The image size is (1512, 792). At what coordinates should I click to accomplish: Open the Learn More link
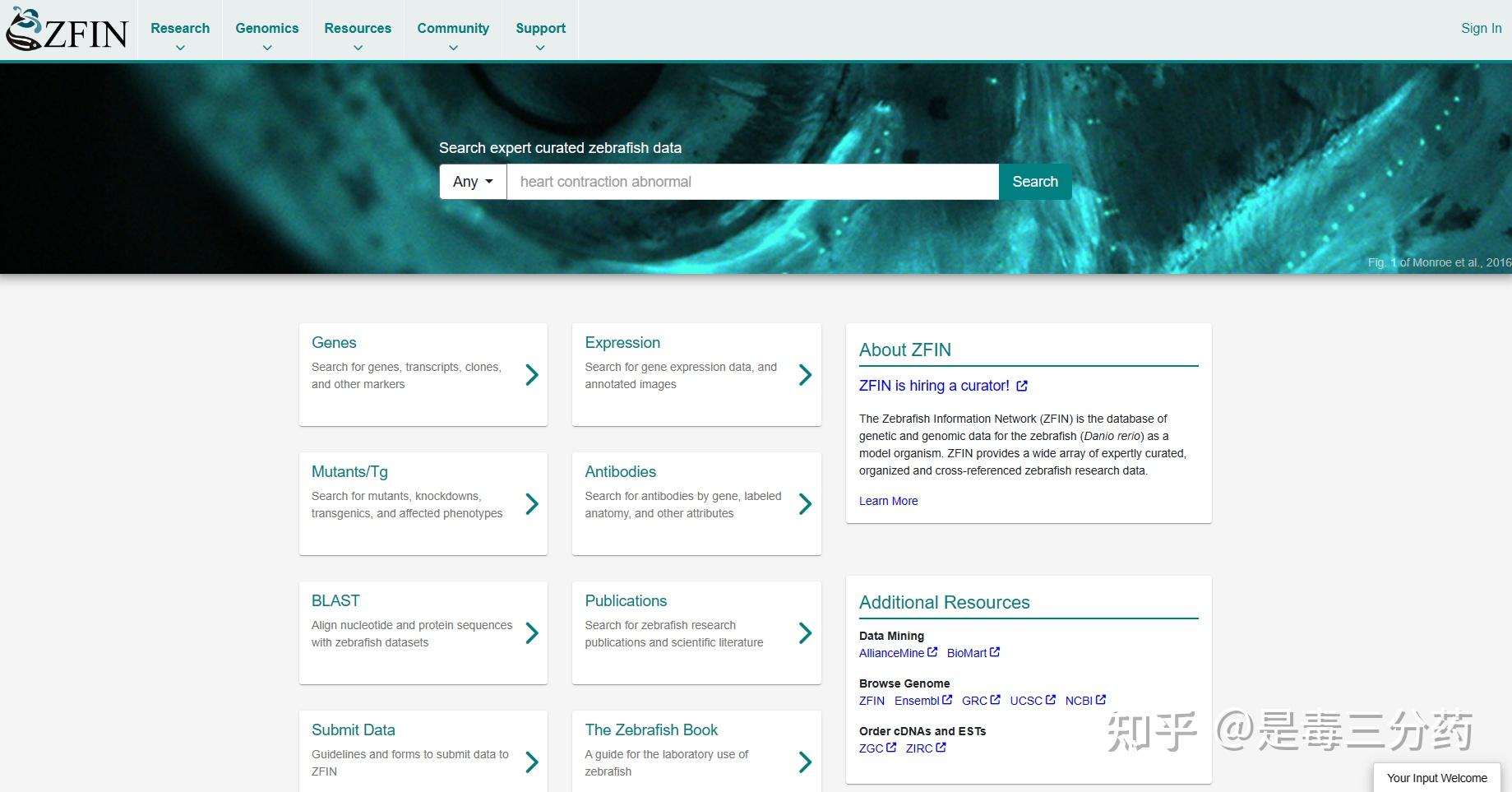[x=888, y=501]
